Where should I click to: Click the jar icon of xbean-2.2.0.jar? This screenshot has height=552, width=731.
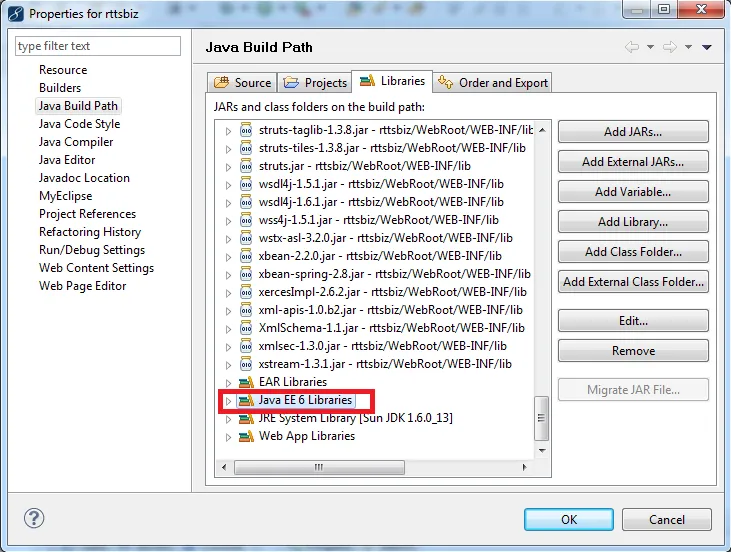pyautogui.click(x=246, y=256)
